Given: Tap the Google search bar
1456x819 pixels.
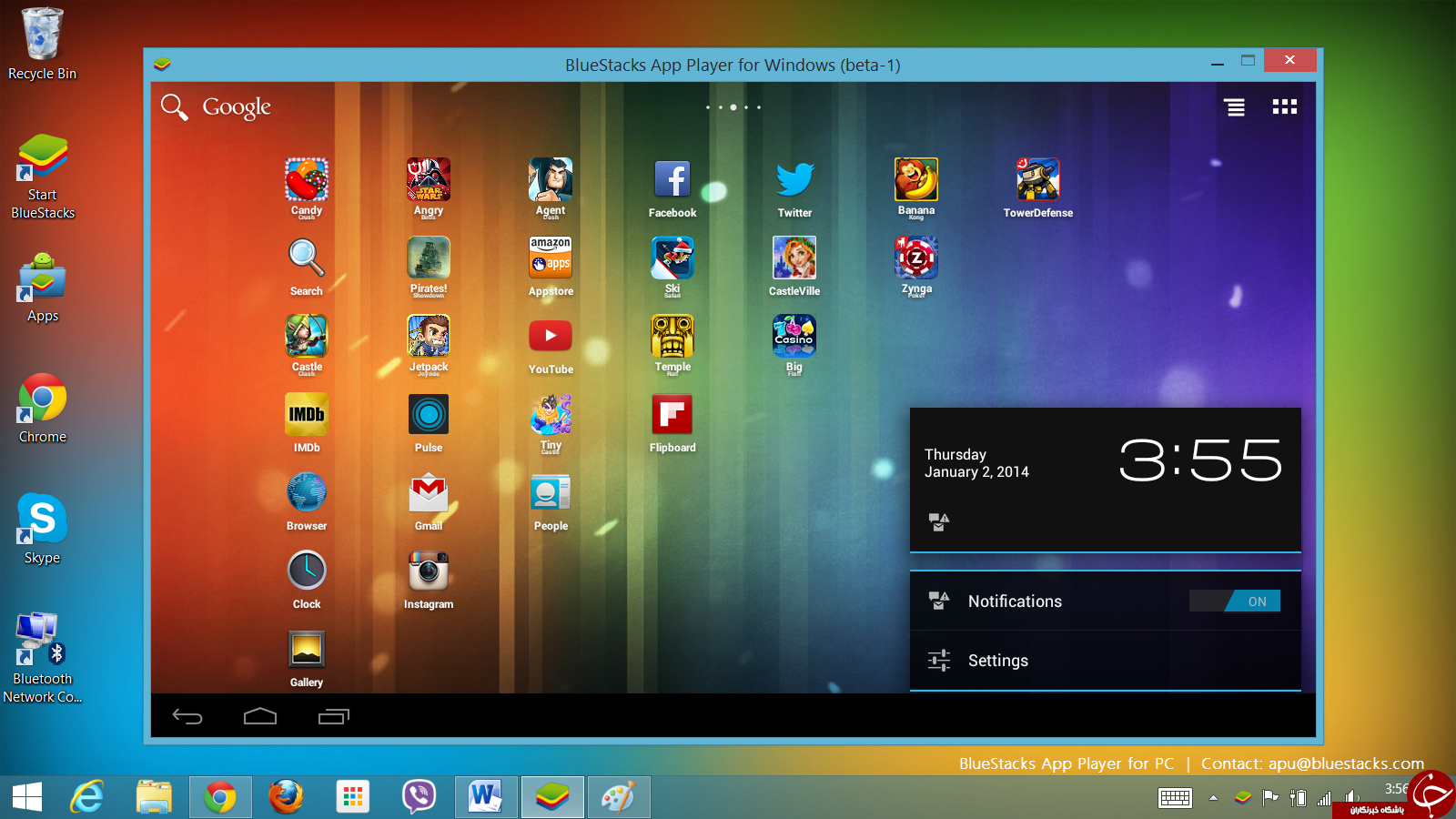Looking at the screenshot, I should point(237,107).
